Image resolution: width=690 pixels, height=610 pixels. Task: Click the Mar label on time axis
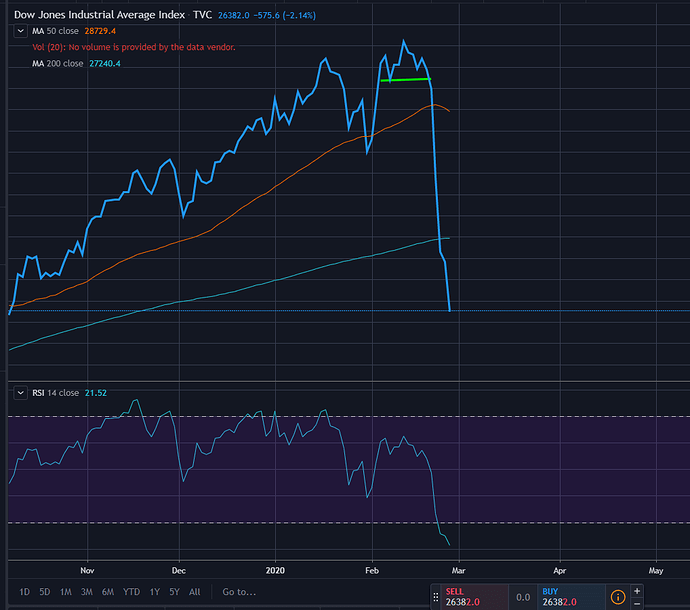point(459,571)
